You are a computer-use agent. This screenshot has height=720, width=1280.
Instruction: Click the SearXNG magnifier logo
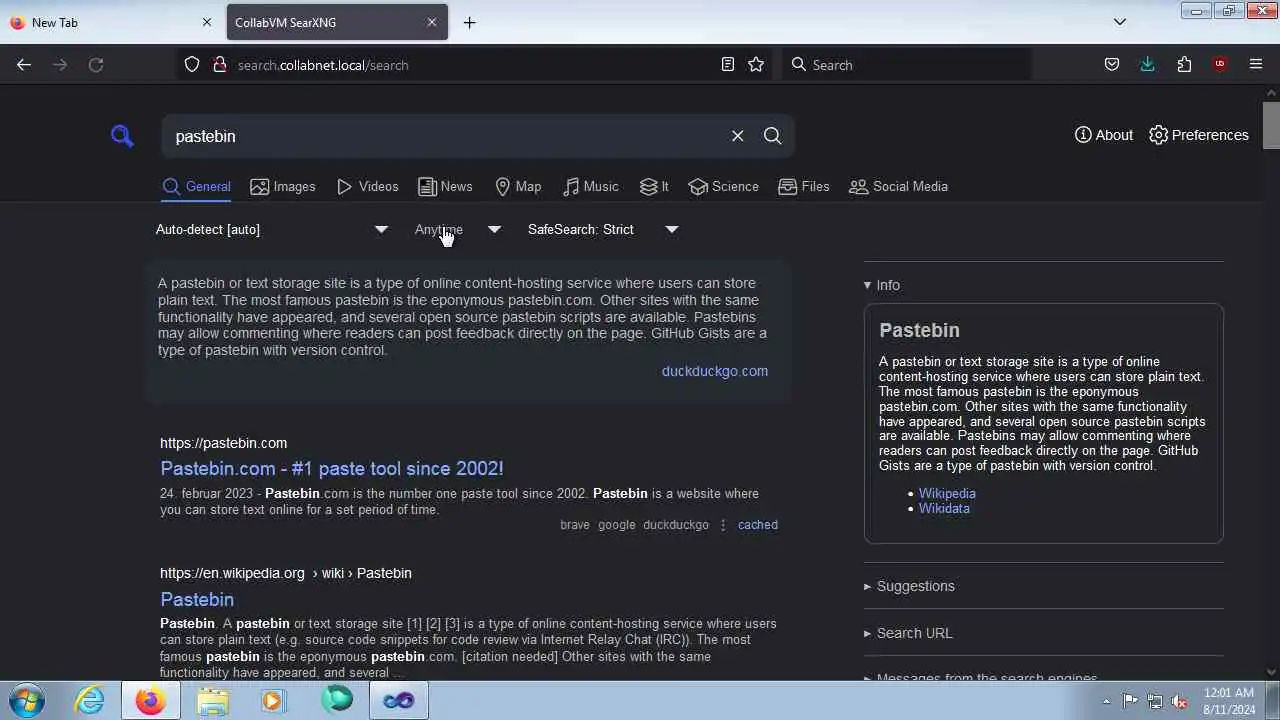[x=122, y=136]
